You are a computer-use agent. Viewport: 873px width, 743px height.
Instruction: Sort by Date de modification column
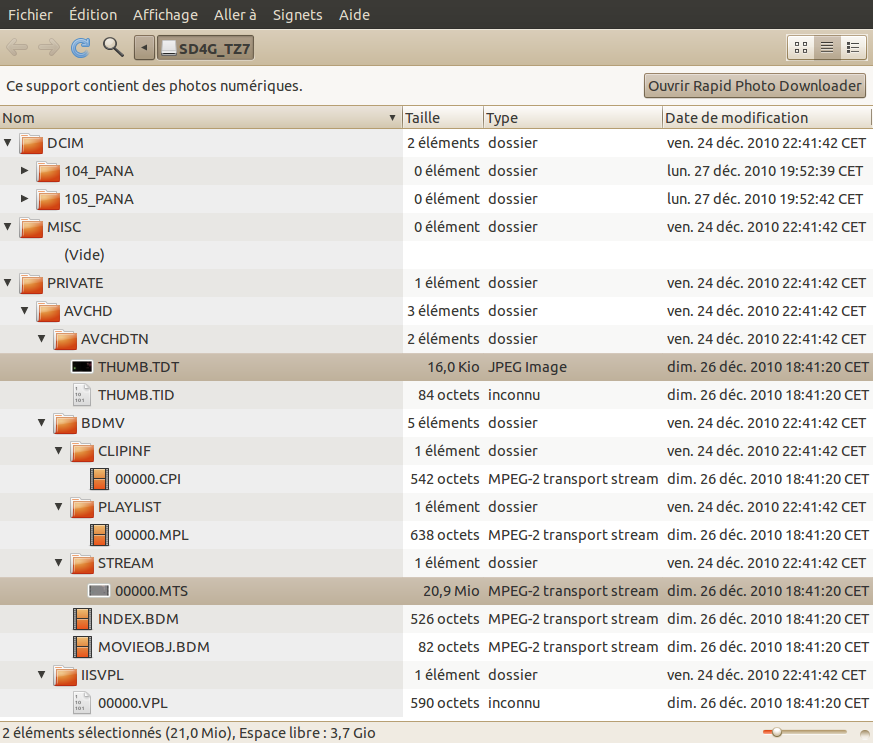(736, 118)
